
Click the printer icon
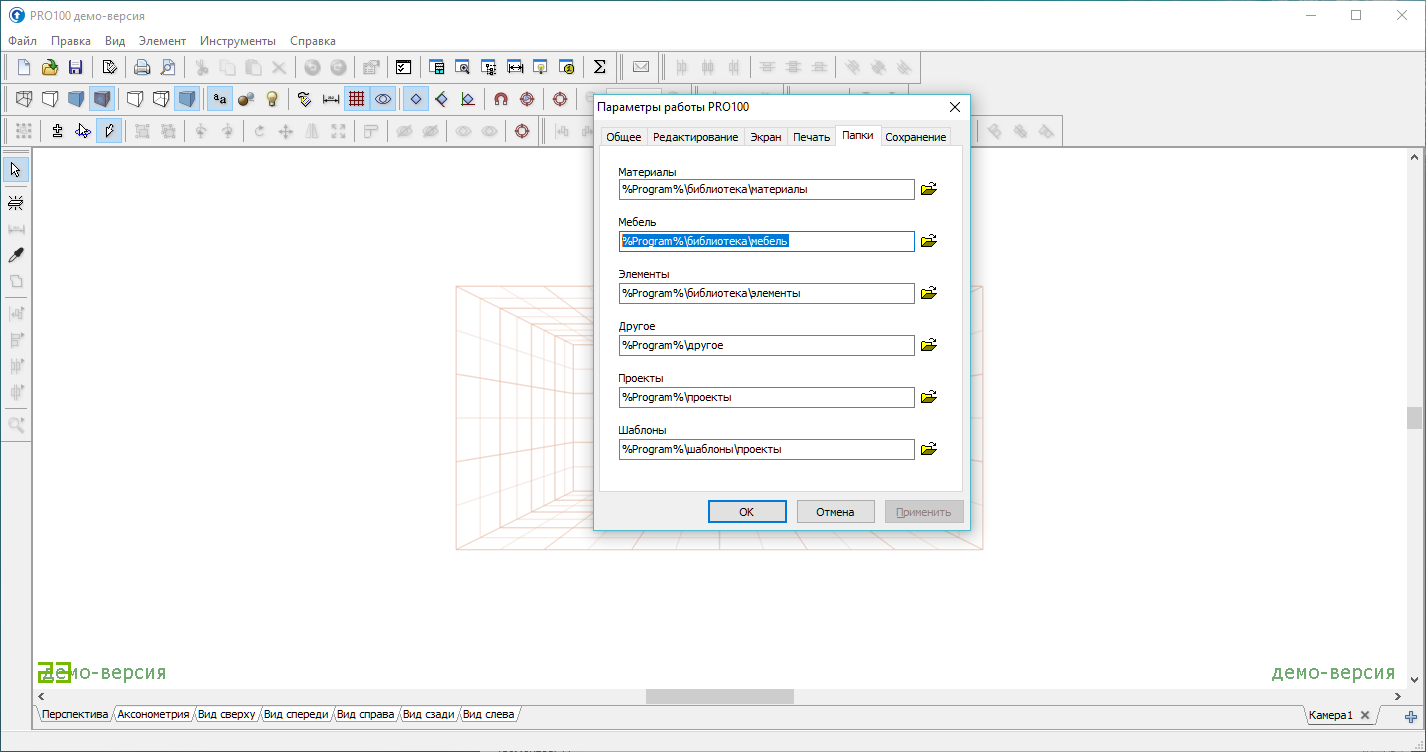pyautogui.click(x=142, y=67)
